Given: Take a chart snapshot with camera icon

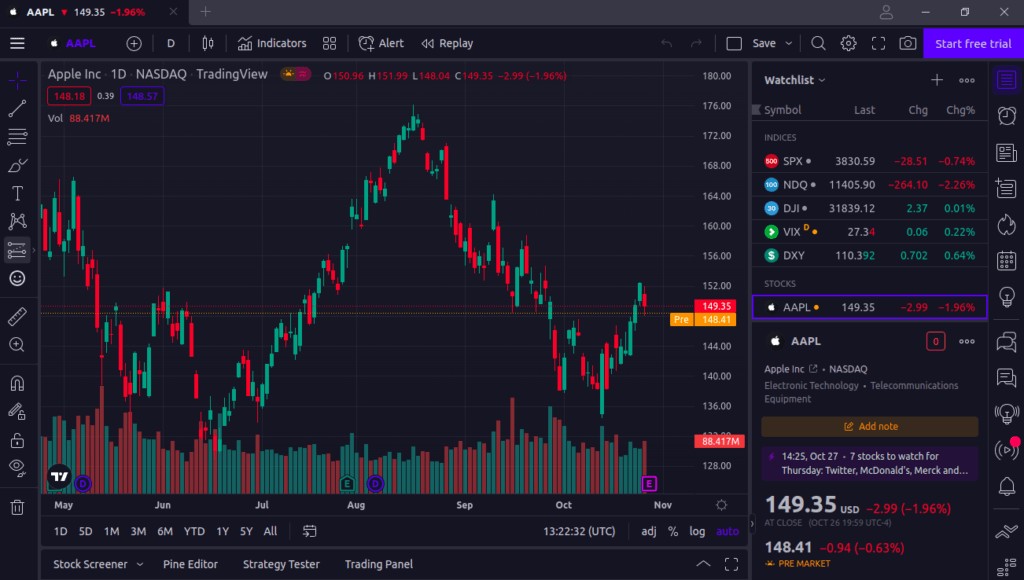Looking at the screenshot, I should tap(908, 43).
